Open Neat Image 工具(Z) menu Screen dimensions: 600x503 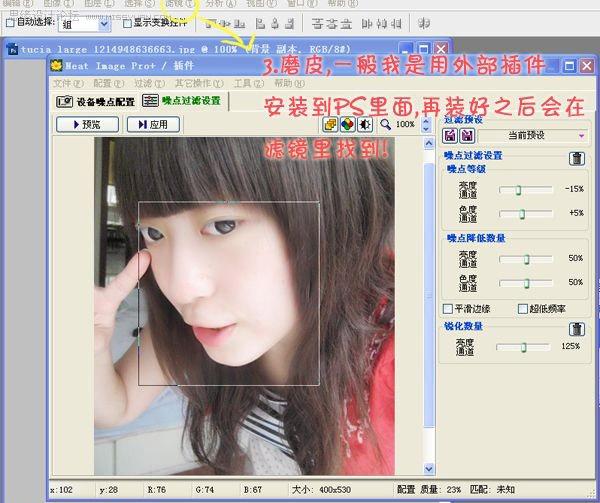pos(249,83)
